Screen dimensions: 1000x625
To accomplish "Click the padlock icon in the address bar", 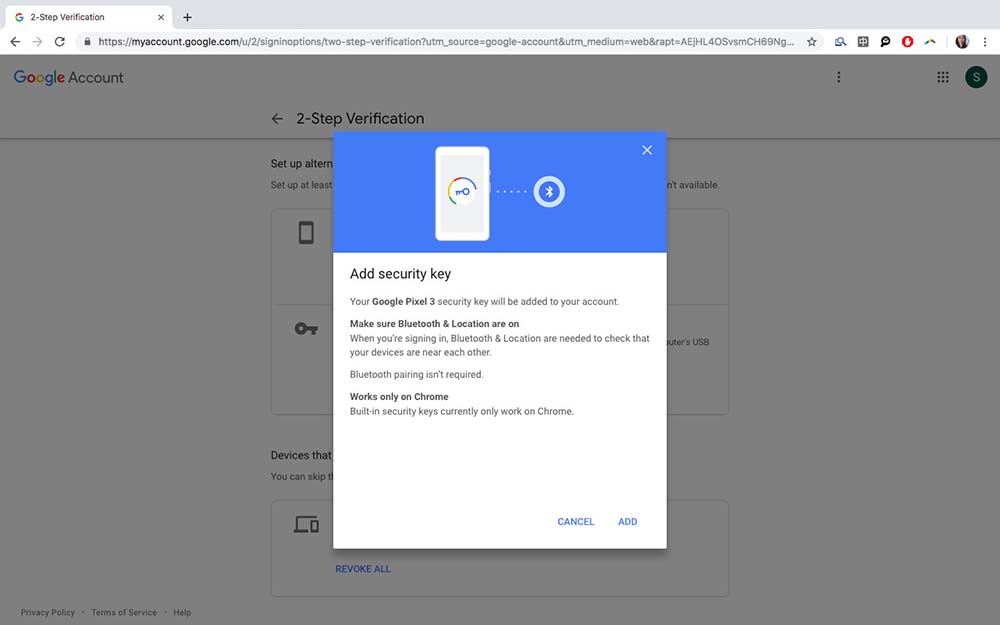I will point(87,41).
